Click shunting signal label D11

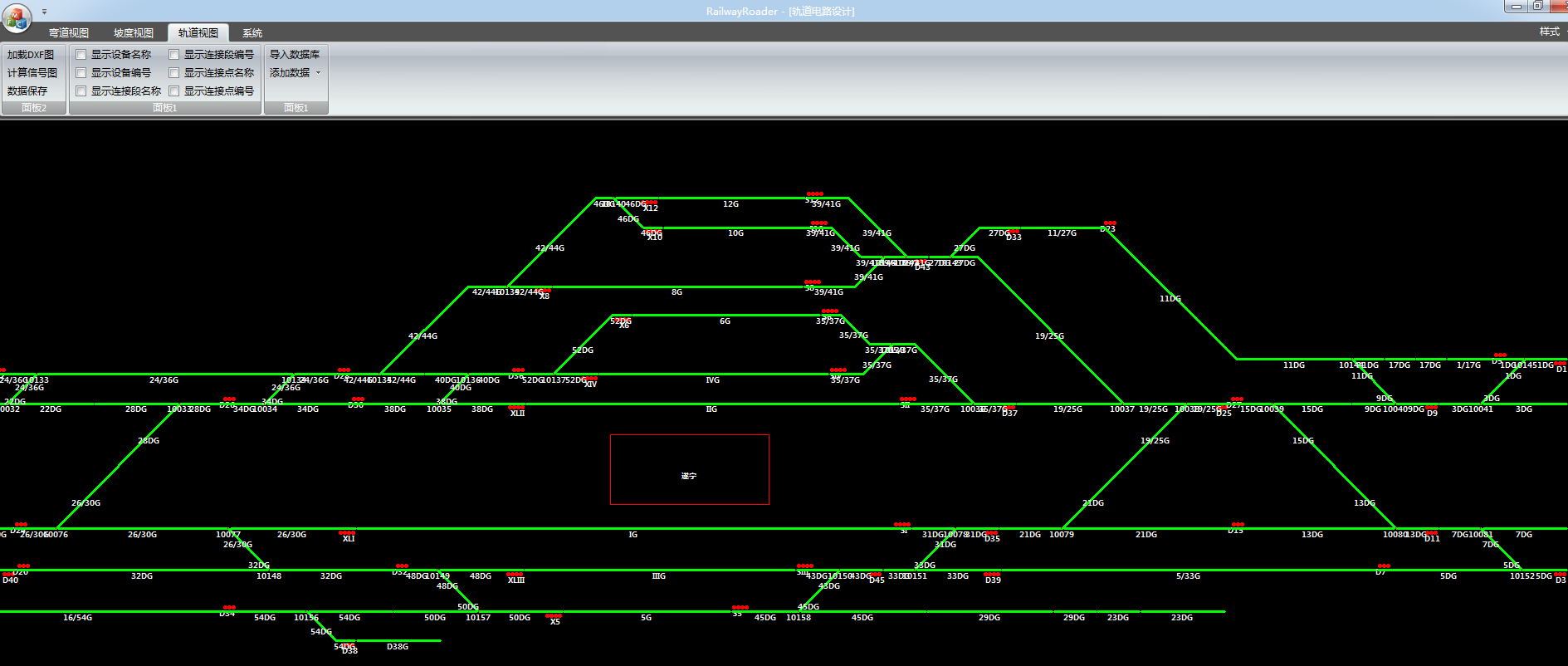click(1432, 539)
